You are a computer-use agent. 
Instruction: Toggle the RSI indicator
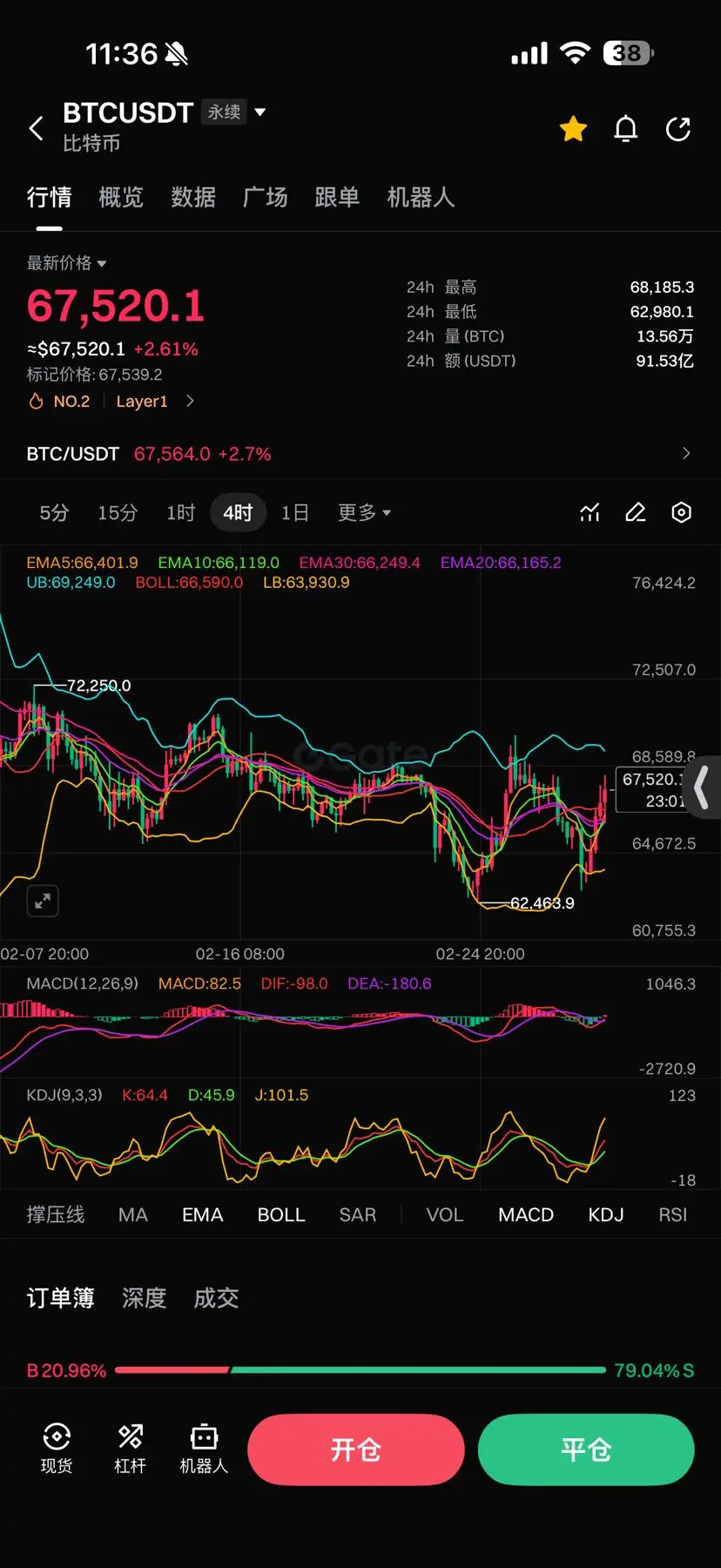coord(673,1215)
